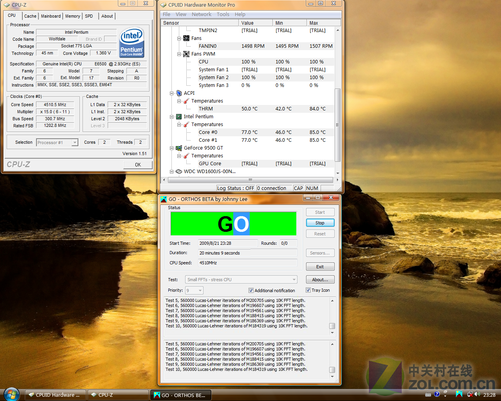Click the Intel Pentium logo in CPU-Z
The width and height of the screenshot is (501, 401).
(132, 42)
